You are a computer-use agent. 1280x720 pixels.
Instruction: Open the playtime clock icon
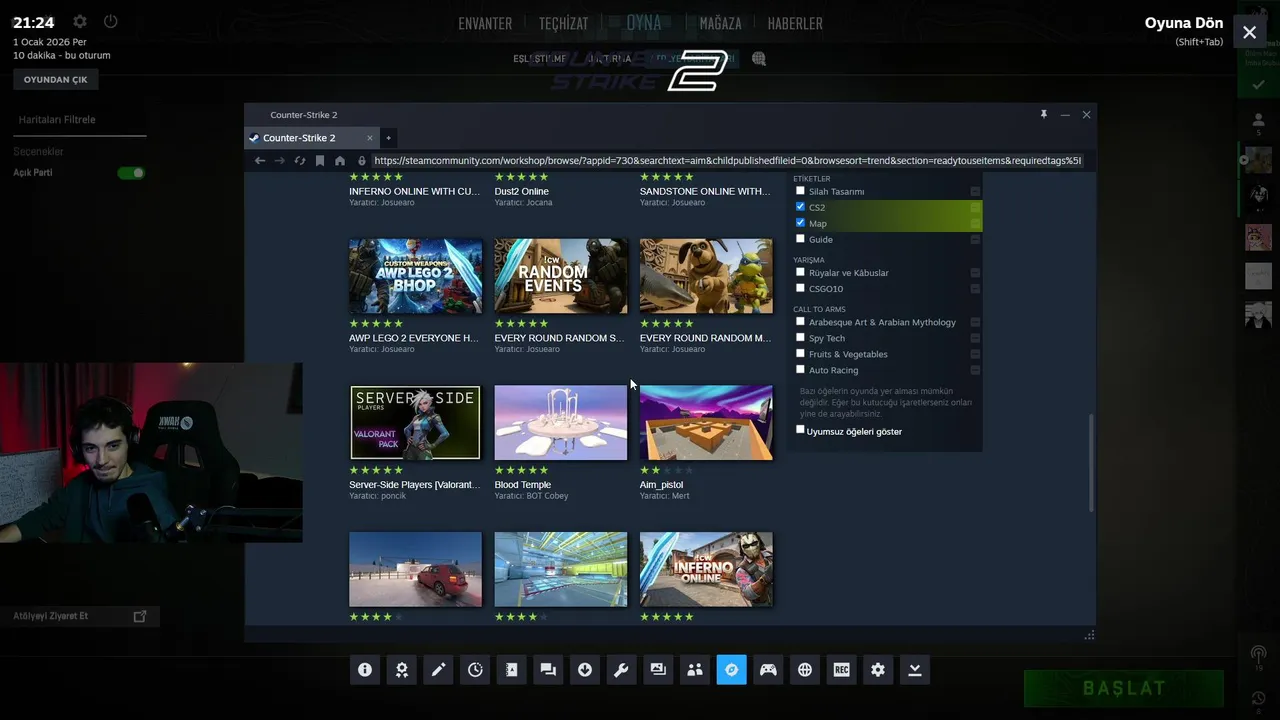475,670
